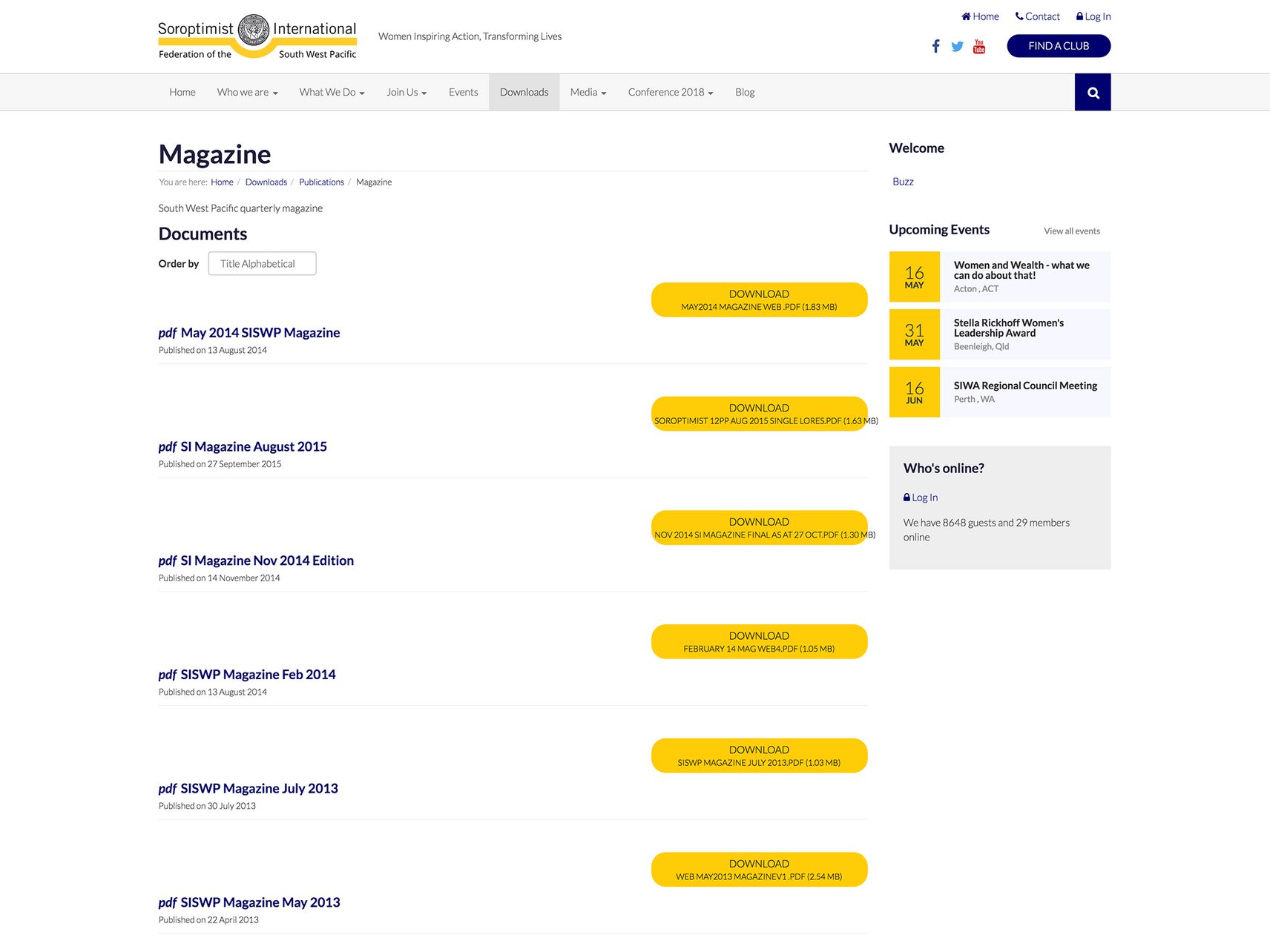
Task: Click the Home breadcrumb link
Action: click(222, 182)
